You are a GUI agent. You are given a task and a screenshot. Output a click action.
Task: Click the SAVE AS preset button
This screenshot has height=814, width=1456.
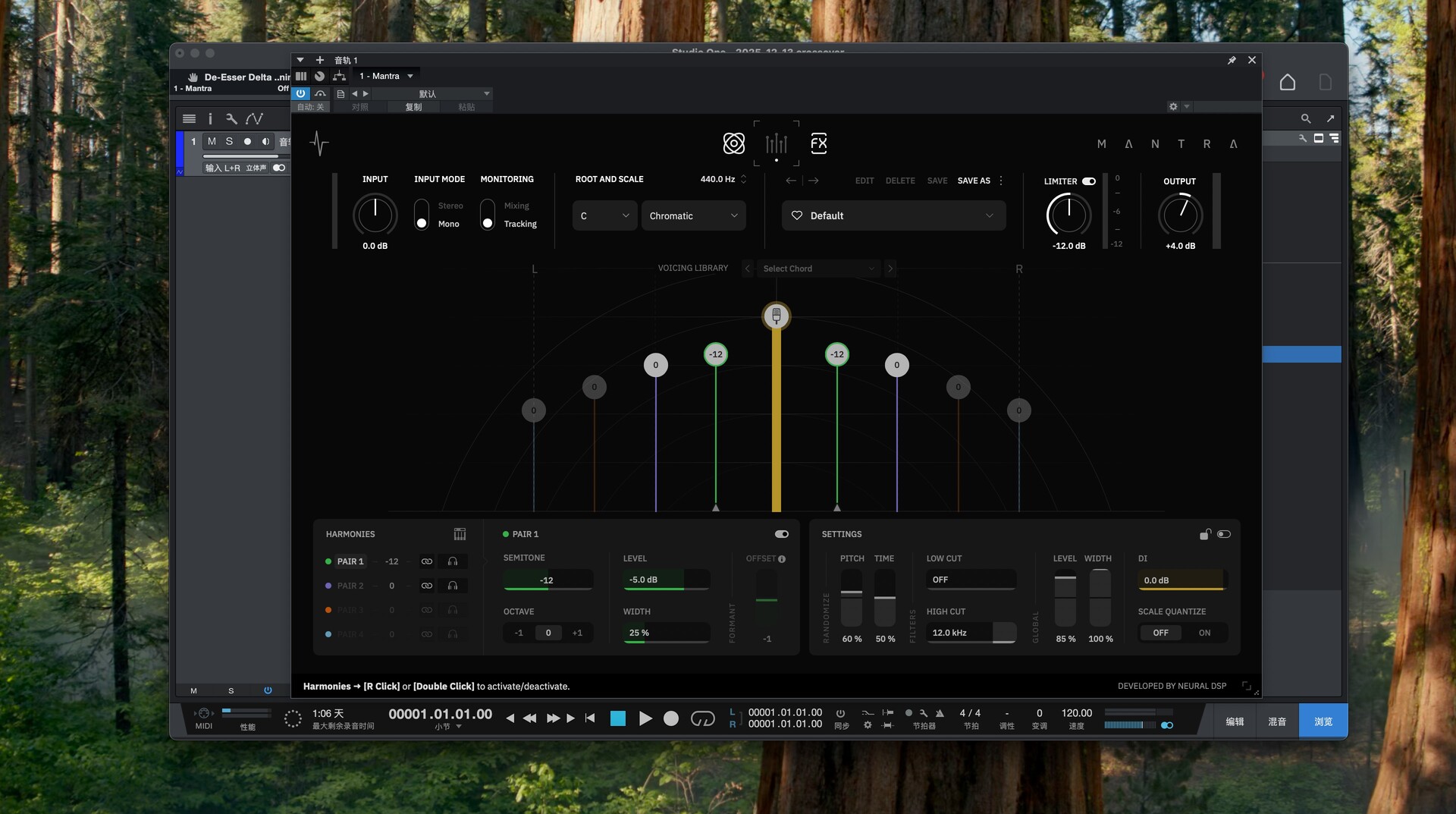tap(974, 181)
